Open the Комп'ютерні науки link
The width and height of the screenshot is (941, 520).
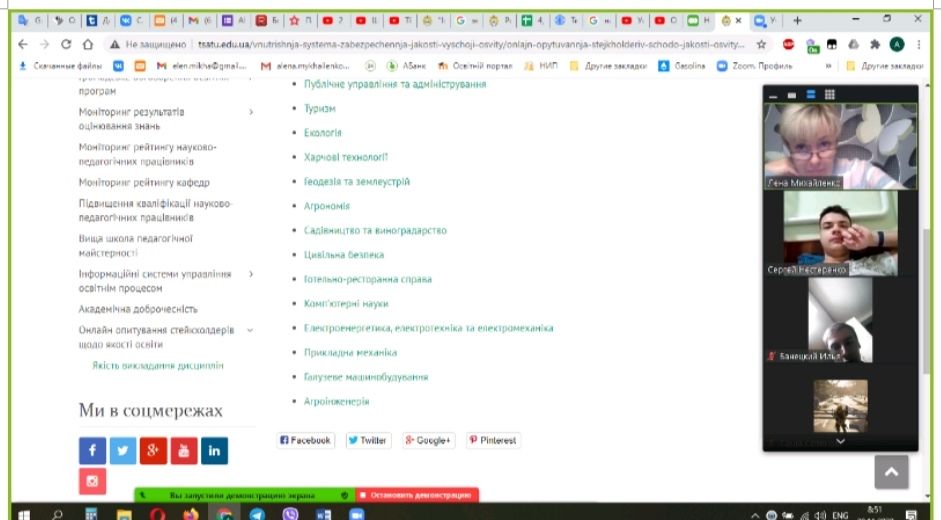click(346, 304)
